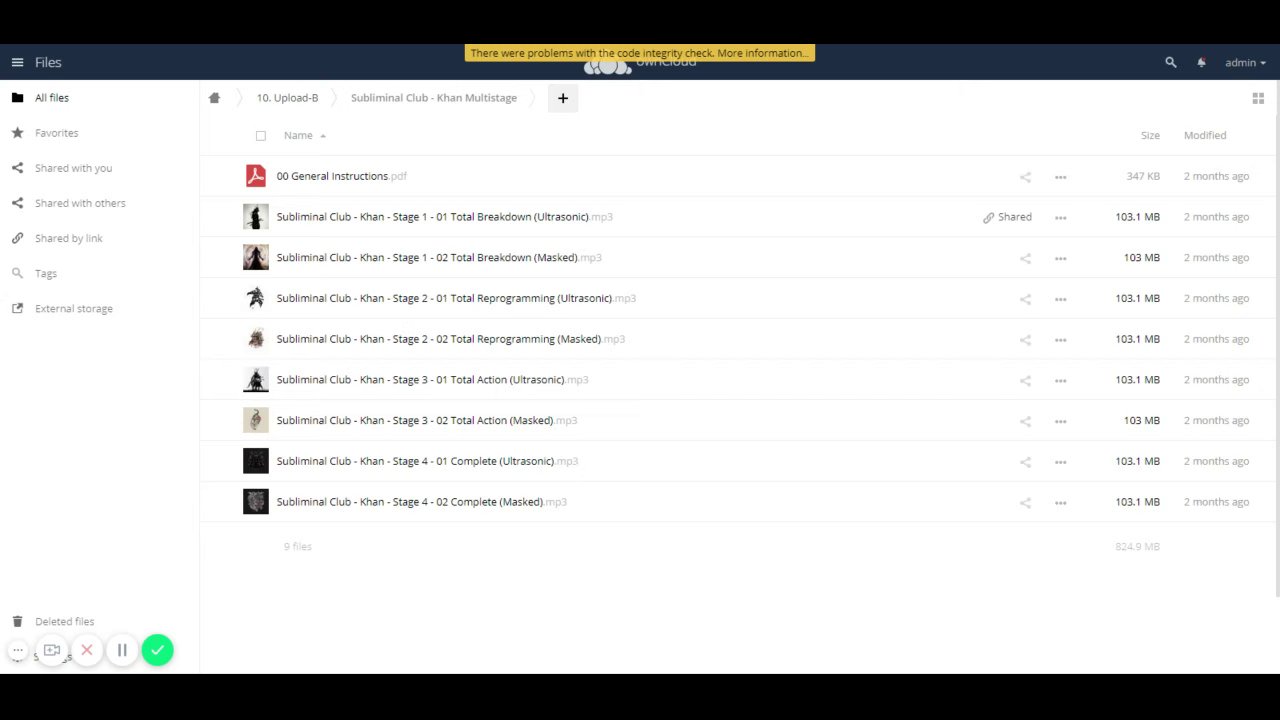Check the select-all files checkbox
1280x720 pixels.
coord(261,136)
